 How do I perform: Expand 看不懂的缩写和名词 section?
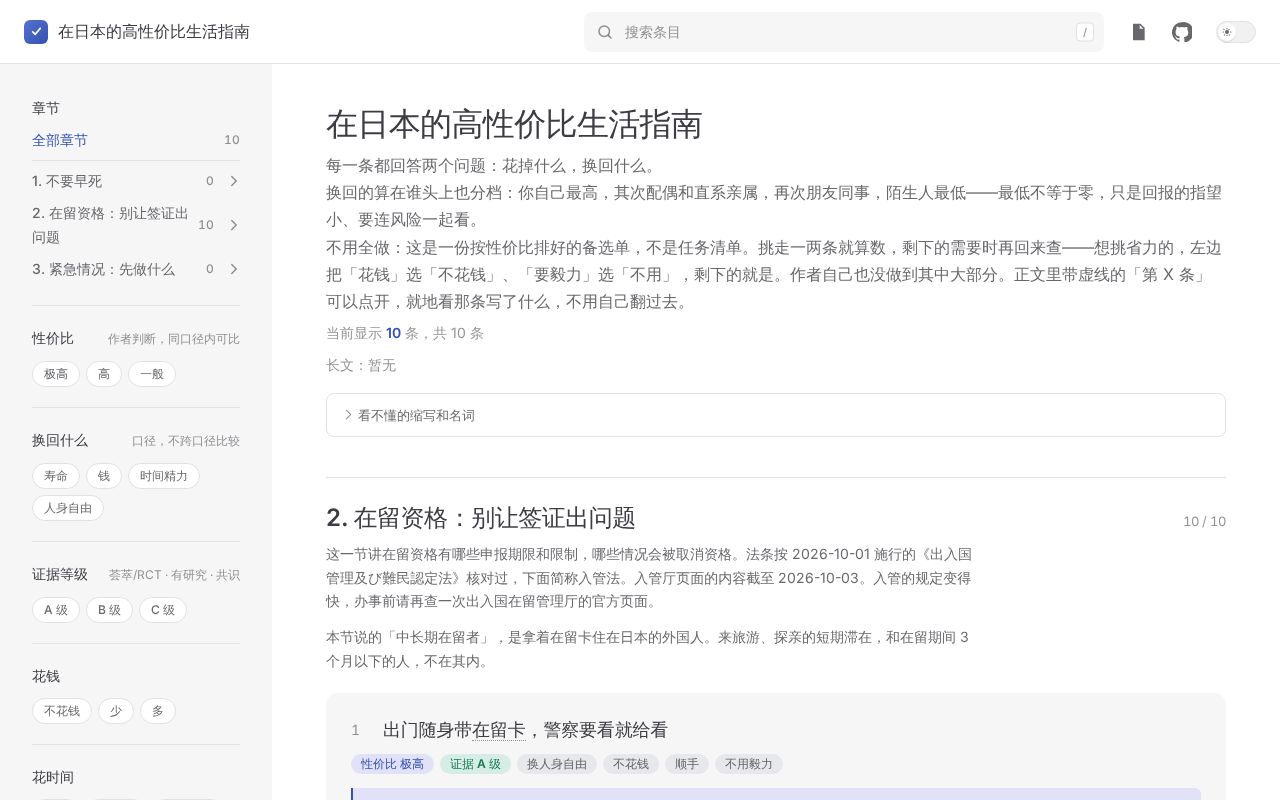[x=776, y=415]
